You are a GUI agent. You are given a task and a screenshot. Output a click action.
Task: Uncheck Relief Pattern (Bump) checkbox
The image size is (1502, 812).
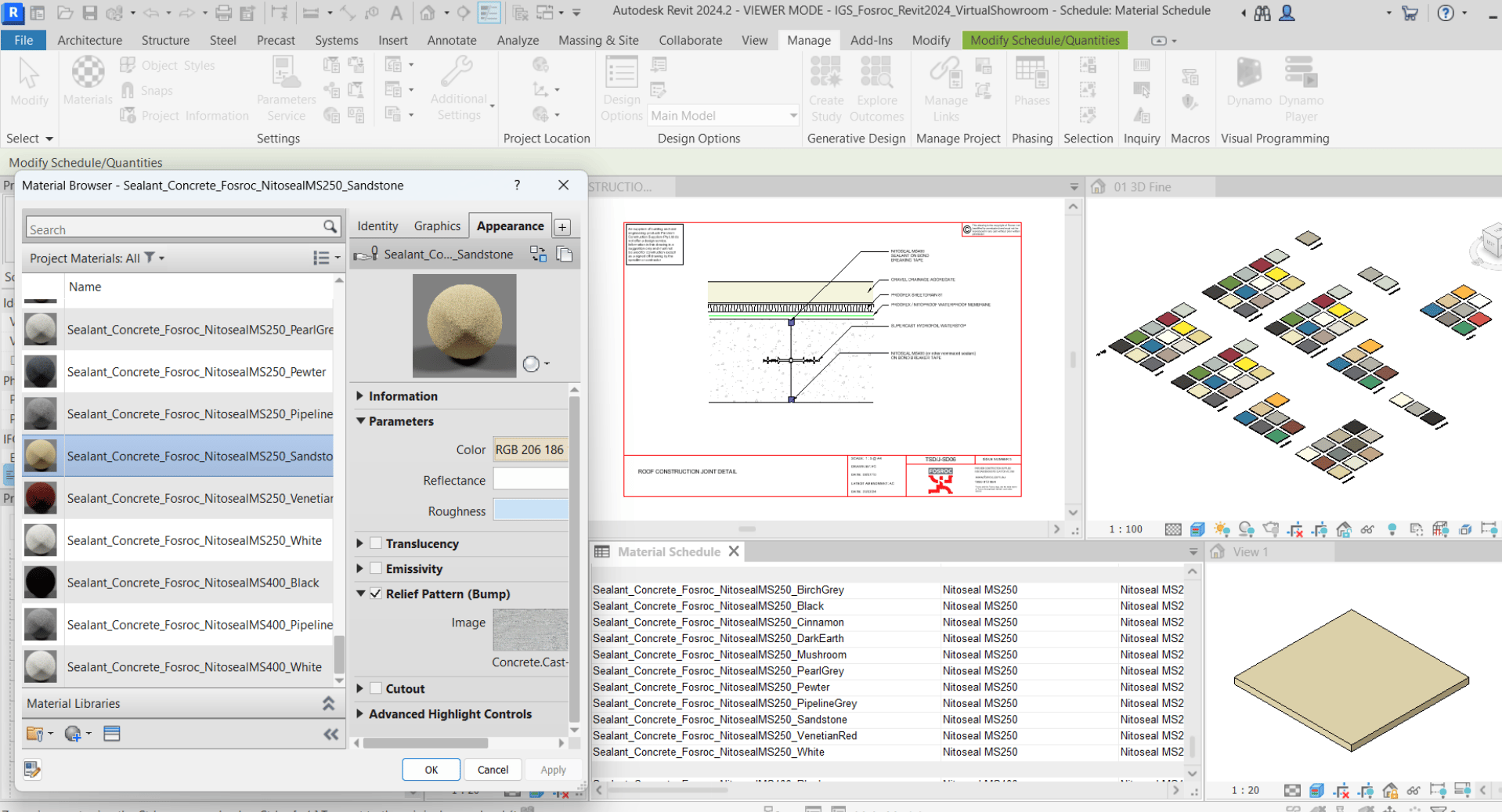tap(376, 594)
